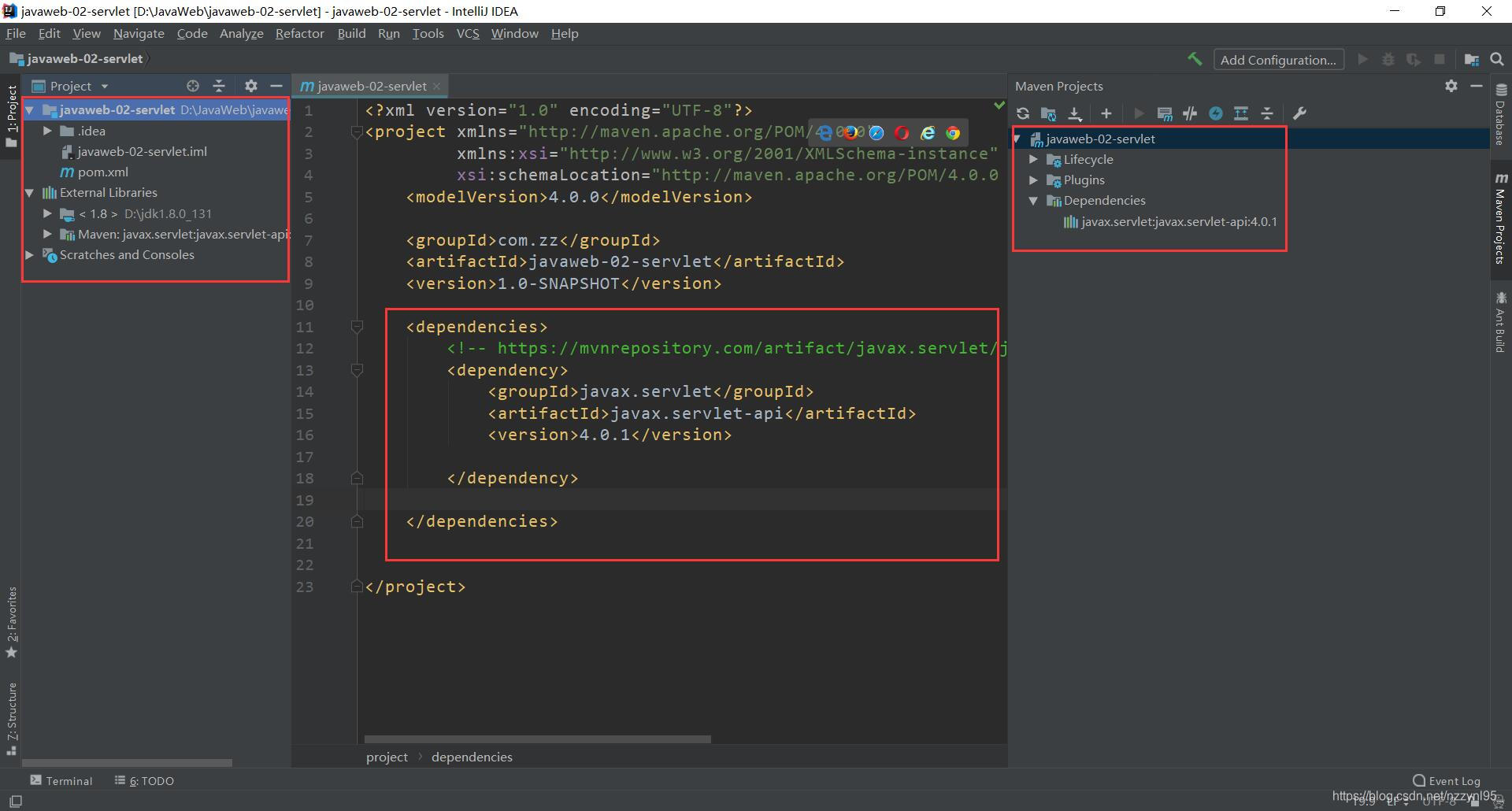Click the Run with Coverage icon

point(1414,59)
